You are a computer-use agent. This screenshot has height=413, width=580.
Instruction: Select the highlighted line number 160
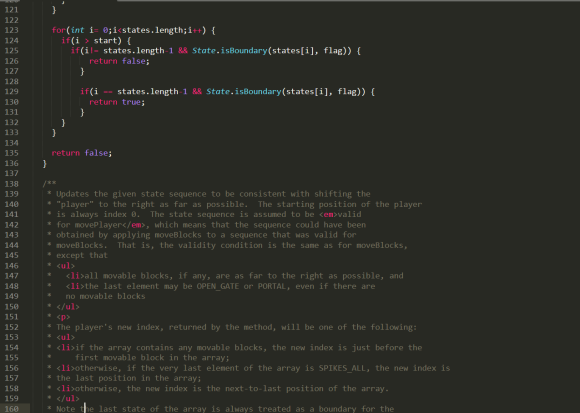11,409
